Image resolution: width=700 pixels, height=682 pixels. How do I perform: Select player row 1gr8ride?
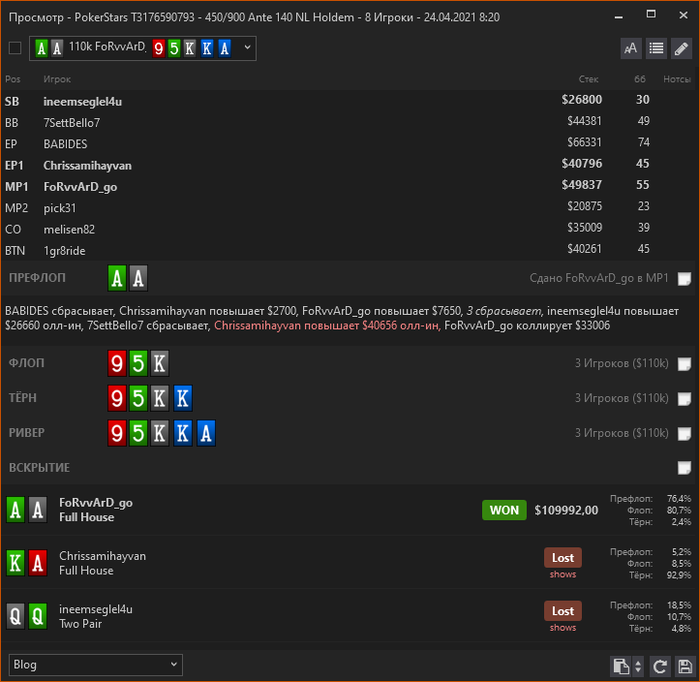(x=350, y=250)
